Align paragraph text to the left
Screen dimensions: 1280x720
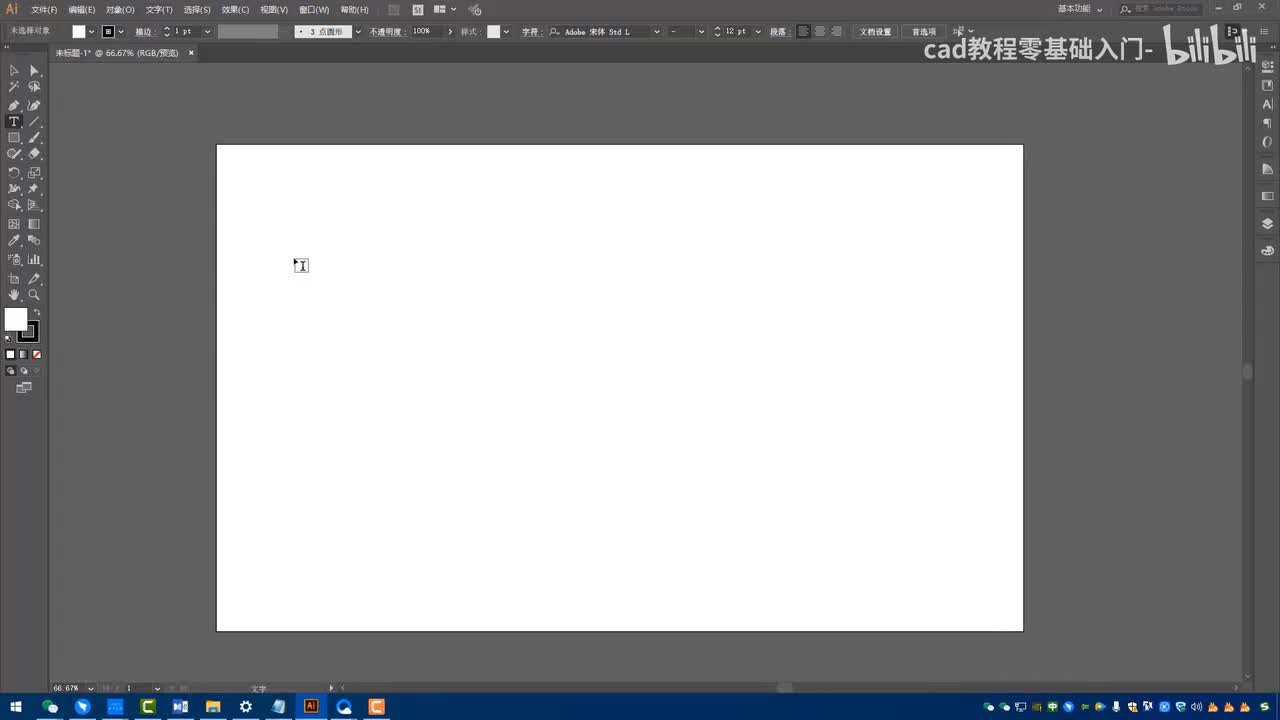(803, 32)
